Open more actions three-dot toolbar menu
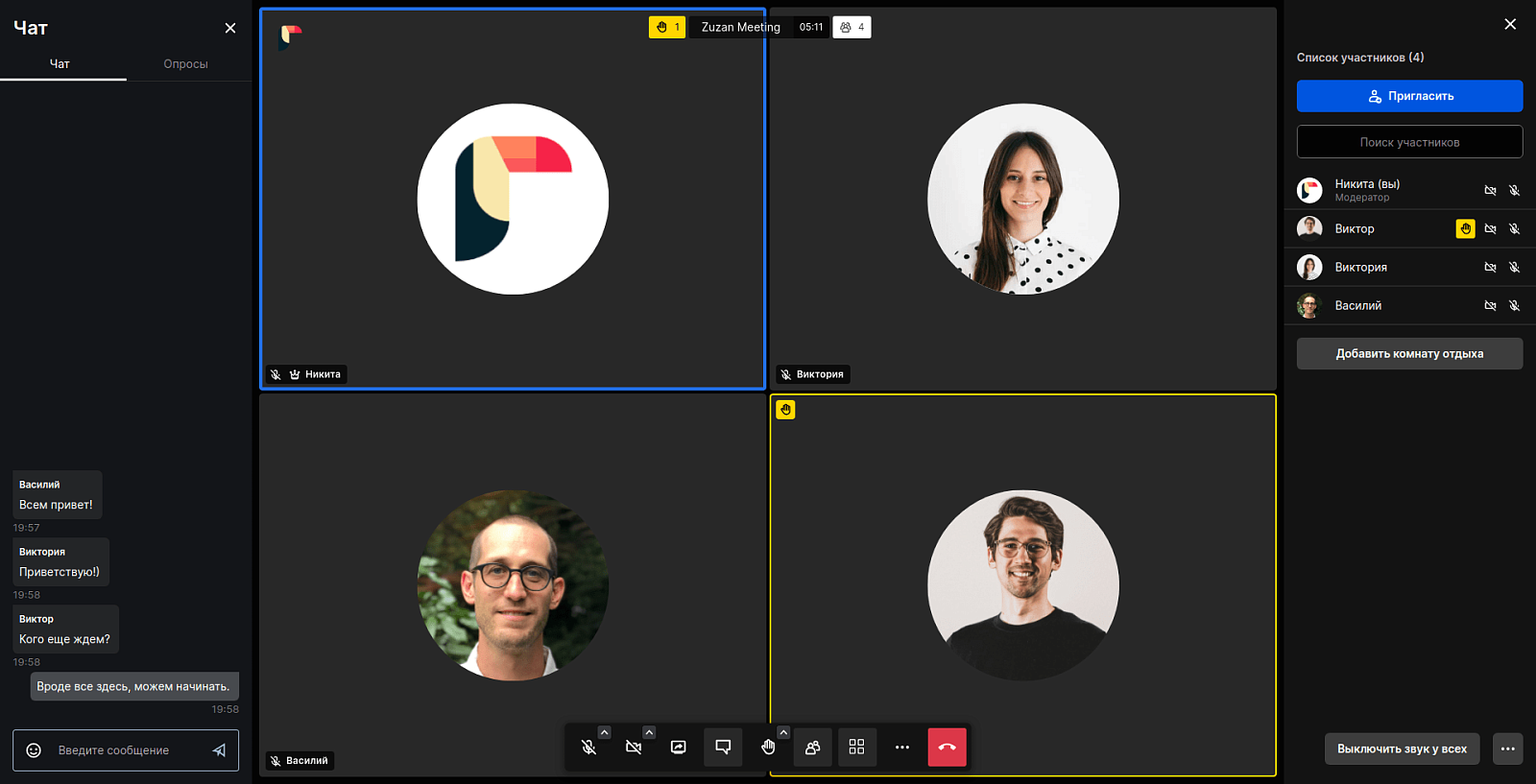This screenshot has height=784, width=1536. coord(902,748)
